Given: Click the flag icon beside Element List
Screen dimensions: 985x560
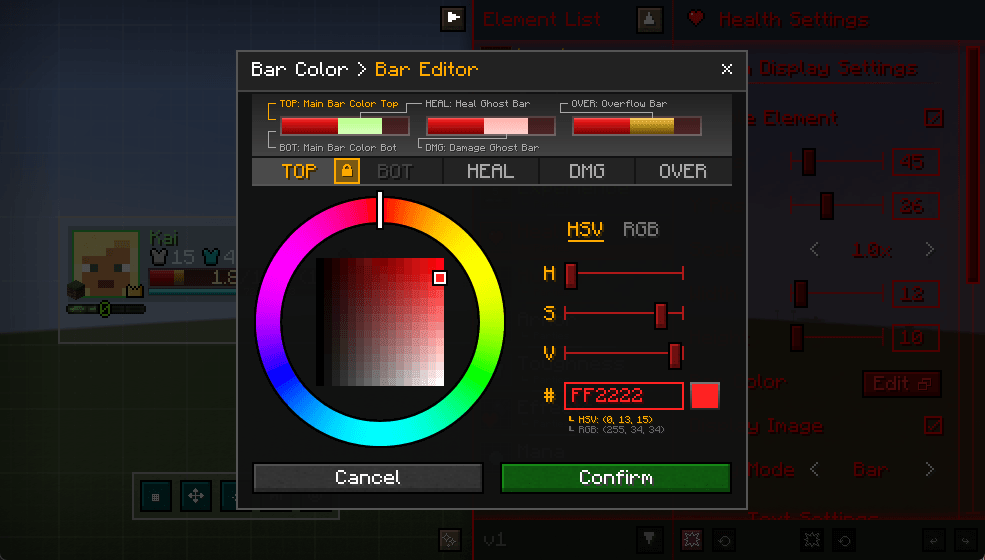Looking at the screenshot, I should (x=452, y=19).
